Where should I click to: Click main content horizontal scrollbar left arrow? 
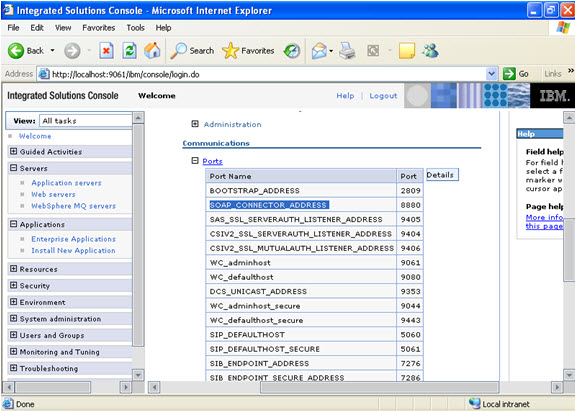point(154,387)
